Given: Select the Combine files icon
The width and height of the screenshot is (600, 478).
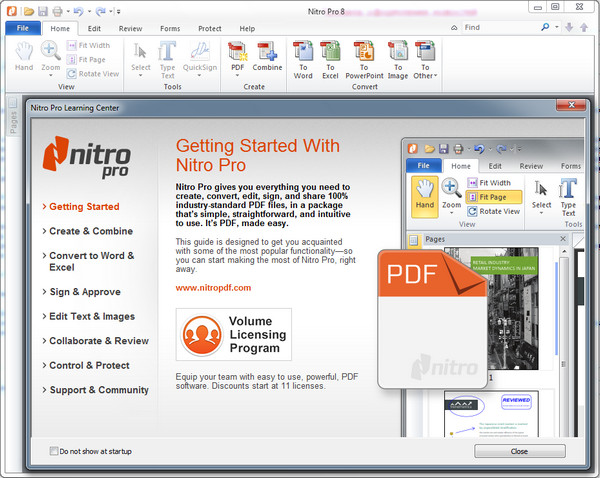Looking at the screenshot, I should (x=267, y=57).
